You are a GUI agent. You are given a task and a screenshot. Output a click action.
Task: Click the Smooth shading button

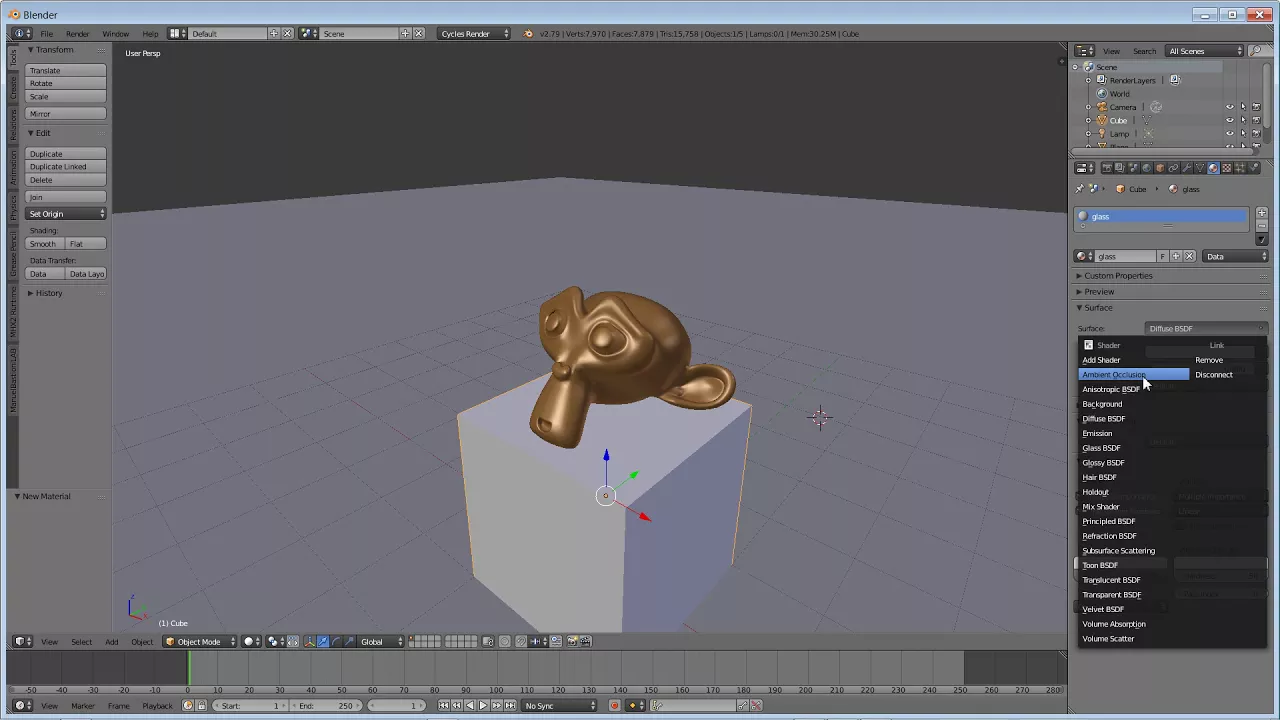tap(44, 244)
